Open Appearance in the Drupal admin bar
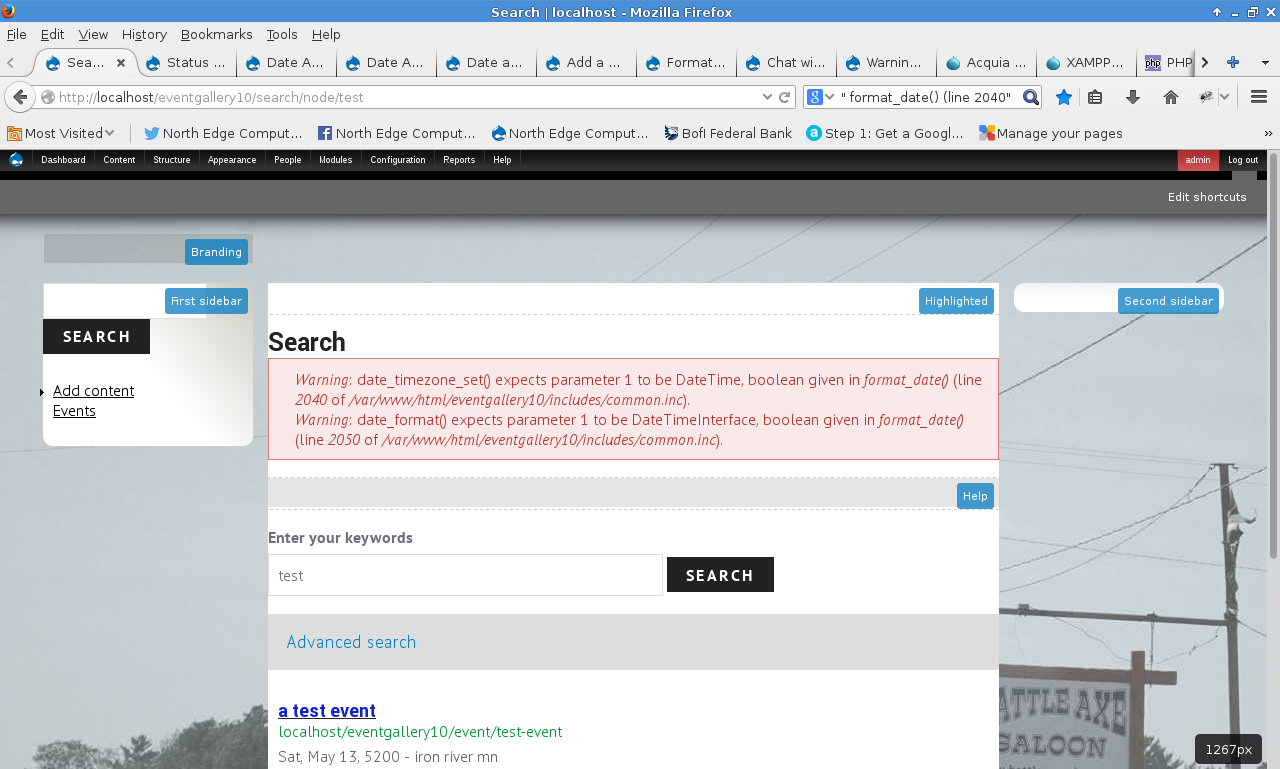This screenshot has height=769, width=1280. [x=232, y=160]
